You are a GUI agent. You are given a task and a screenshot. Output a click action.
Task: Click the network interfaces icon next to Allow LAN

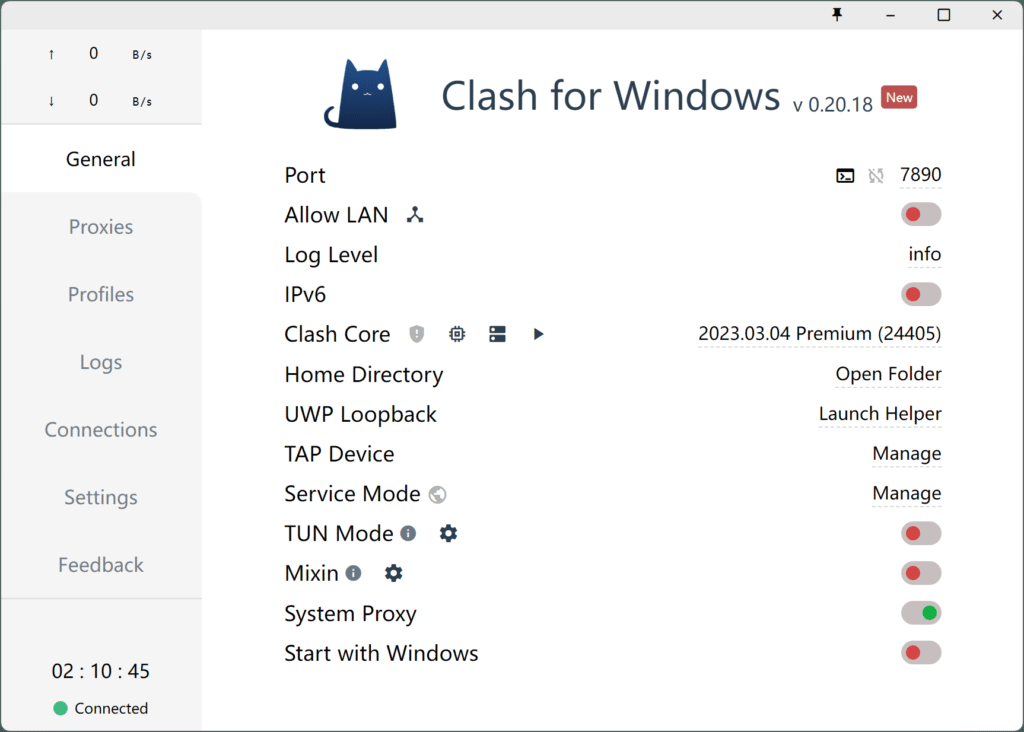point(415,214)
